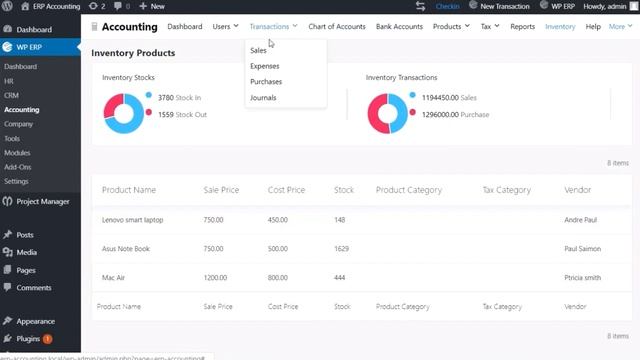Click the New Transaction icon

pyautogui.click(x=473, y=5)
